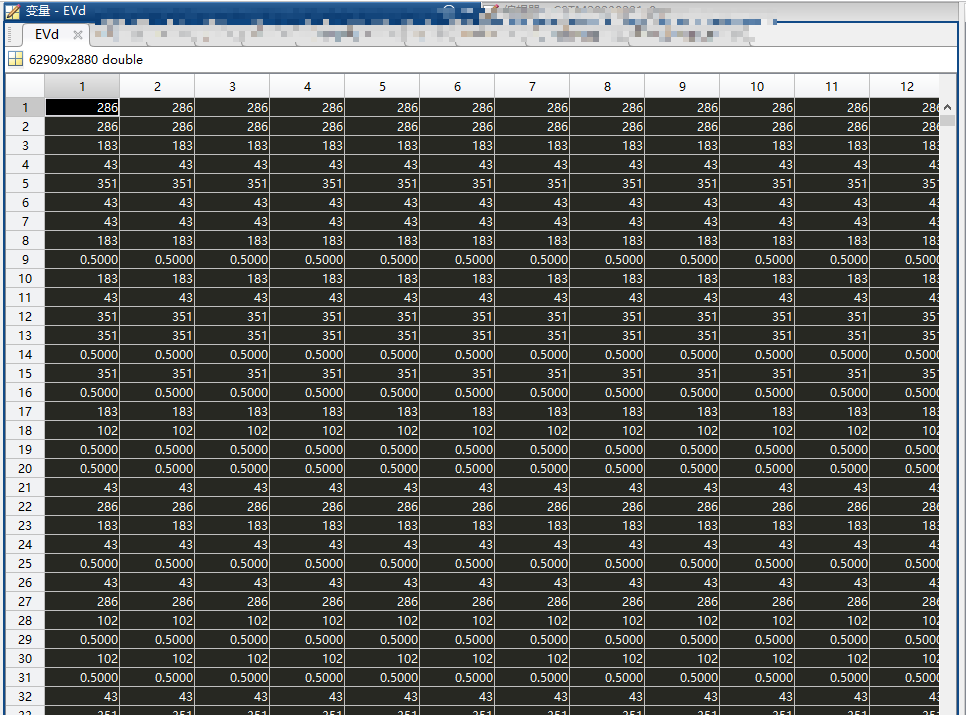
Task: Click cell row 5 column 4 value 351
Action: click(x=307, y=184)
